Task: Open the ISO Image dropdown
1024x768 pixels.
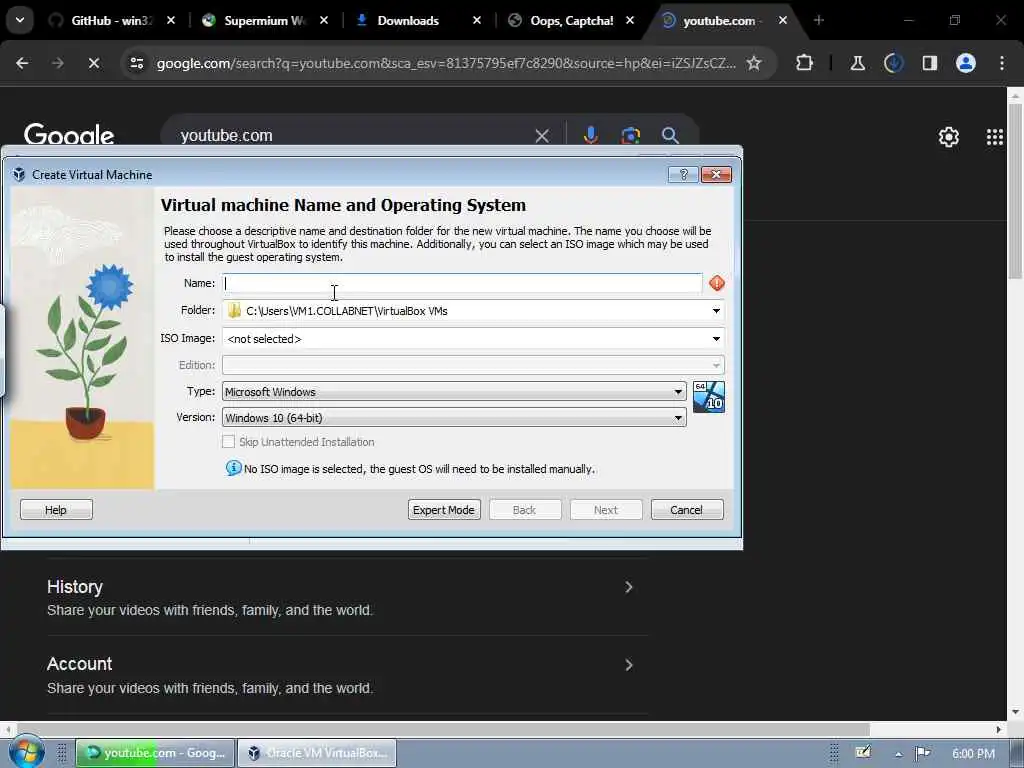Action: pyautogui.click(x=716, y=338)
